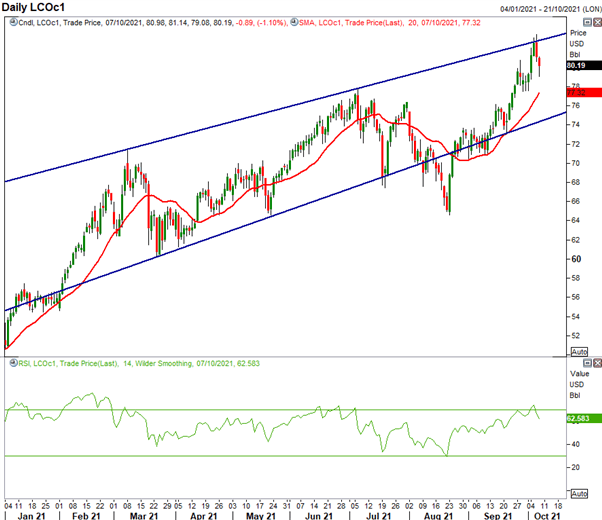Click the red 77.32 SMA value label
602x520 pixels.
pyautogui.click(x=584, y=93)
